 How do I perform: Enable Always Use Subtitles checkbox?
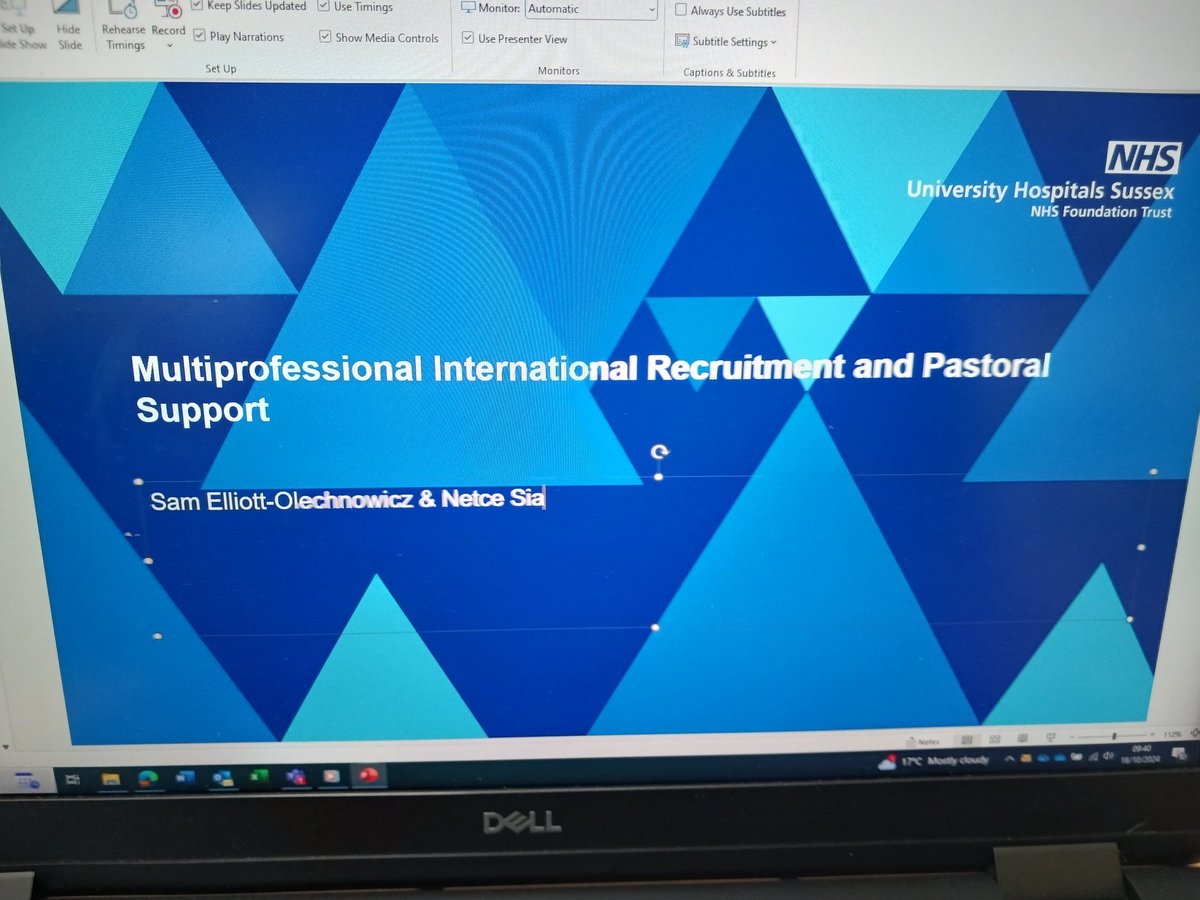pos(681,11)
